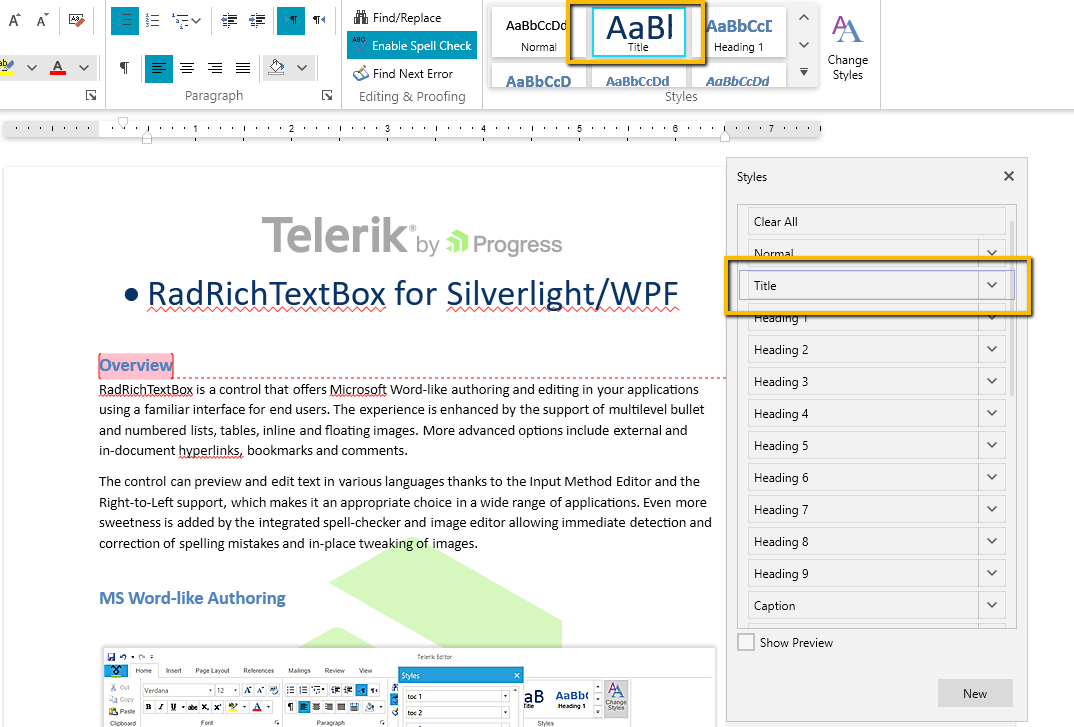Screen dimensions: 1074x727
Task: Enable Show Preview checkbox
Action: tap(746, 643)
